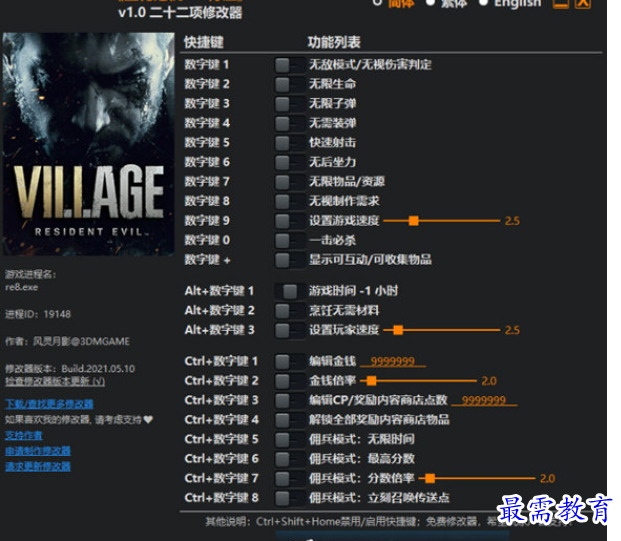This screenshot has height=541, width=621.
Task: Enable 佣兵模式: 立刻召唤传送点 toggle
Action: 290,498
